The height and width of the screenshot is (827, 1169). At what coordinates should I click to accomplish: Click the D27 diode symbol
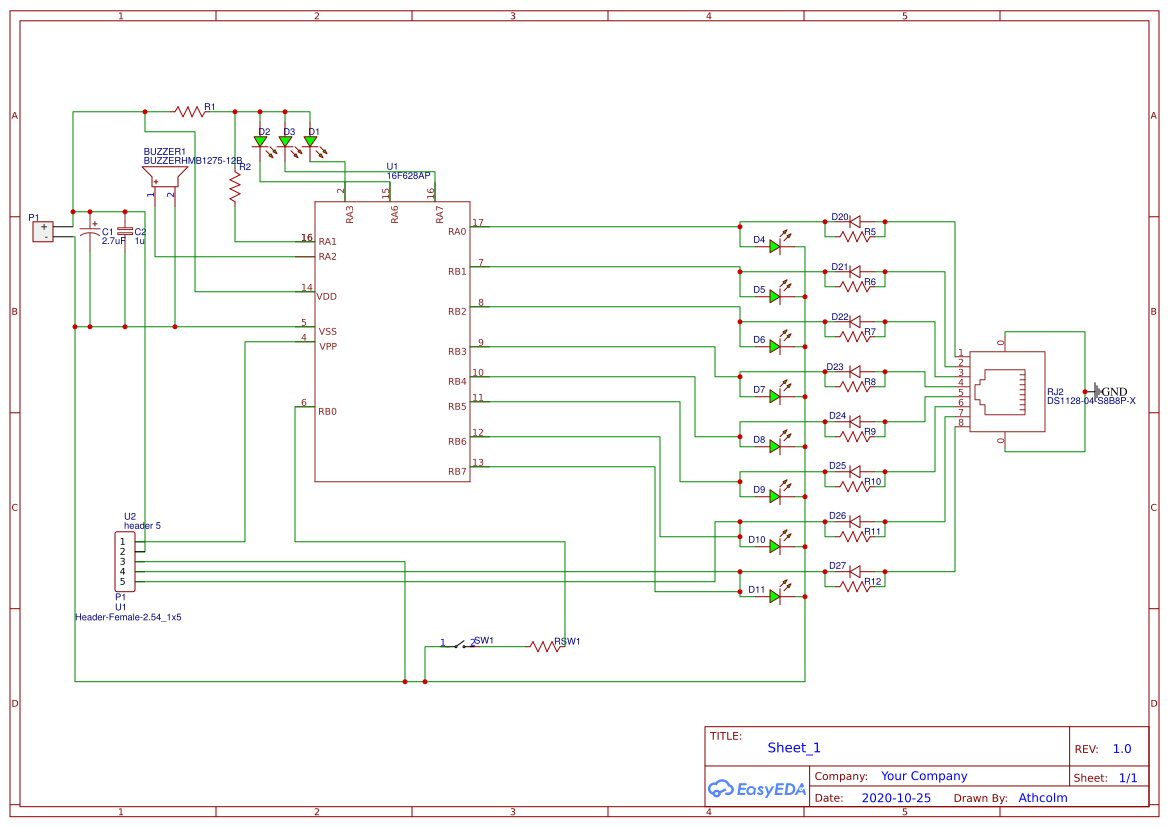point(854,571)
